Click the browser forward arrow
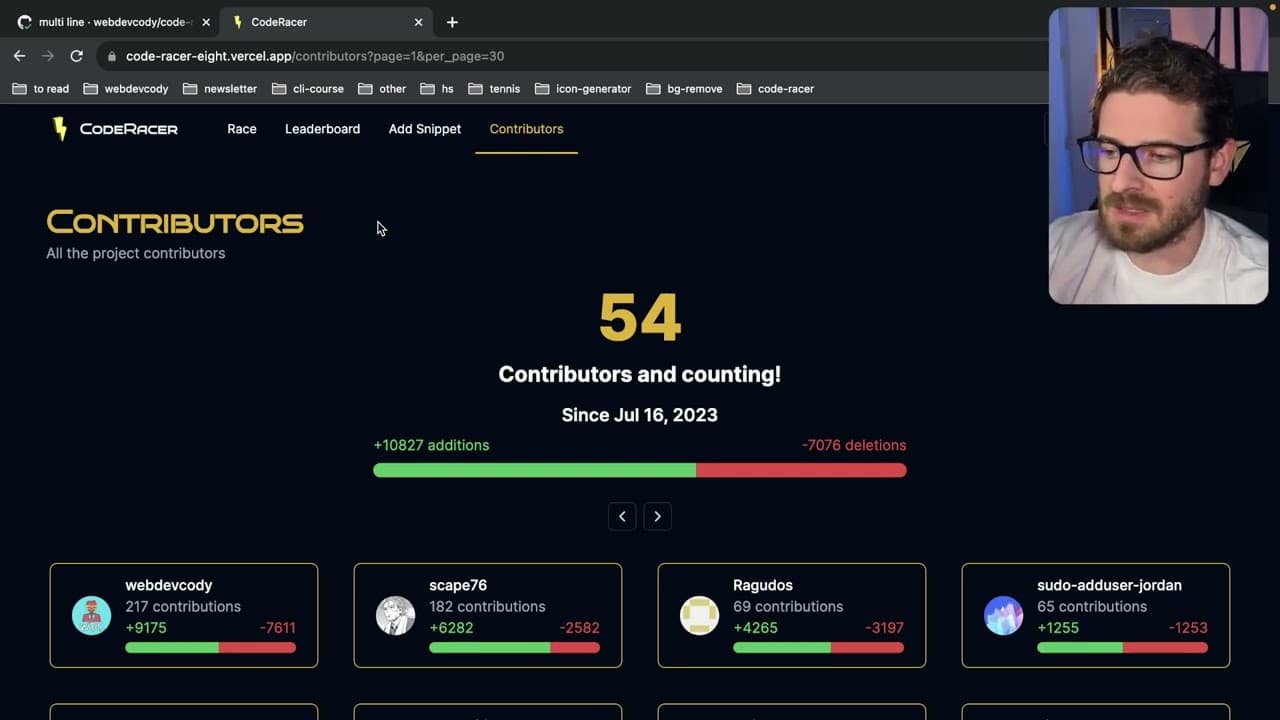Image resolution: width=1280 pixels, height=720 pixels. [48, 56]
